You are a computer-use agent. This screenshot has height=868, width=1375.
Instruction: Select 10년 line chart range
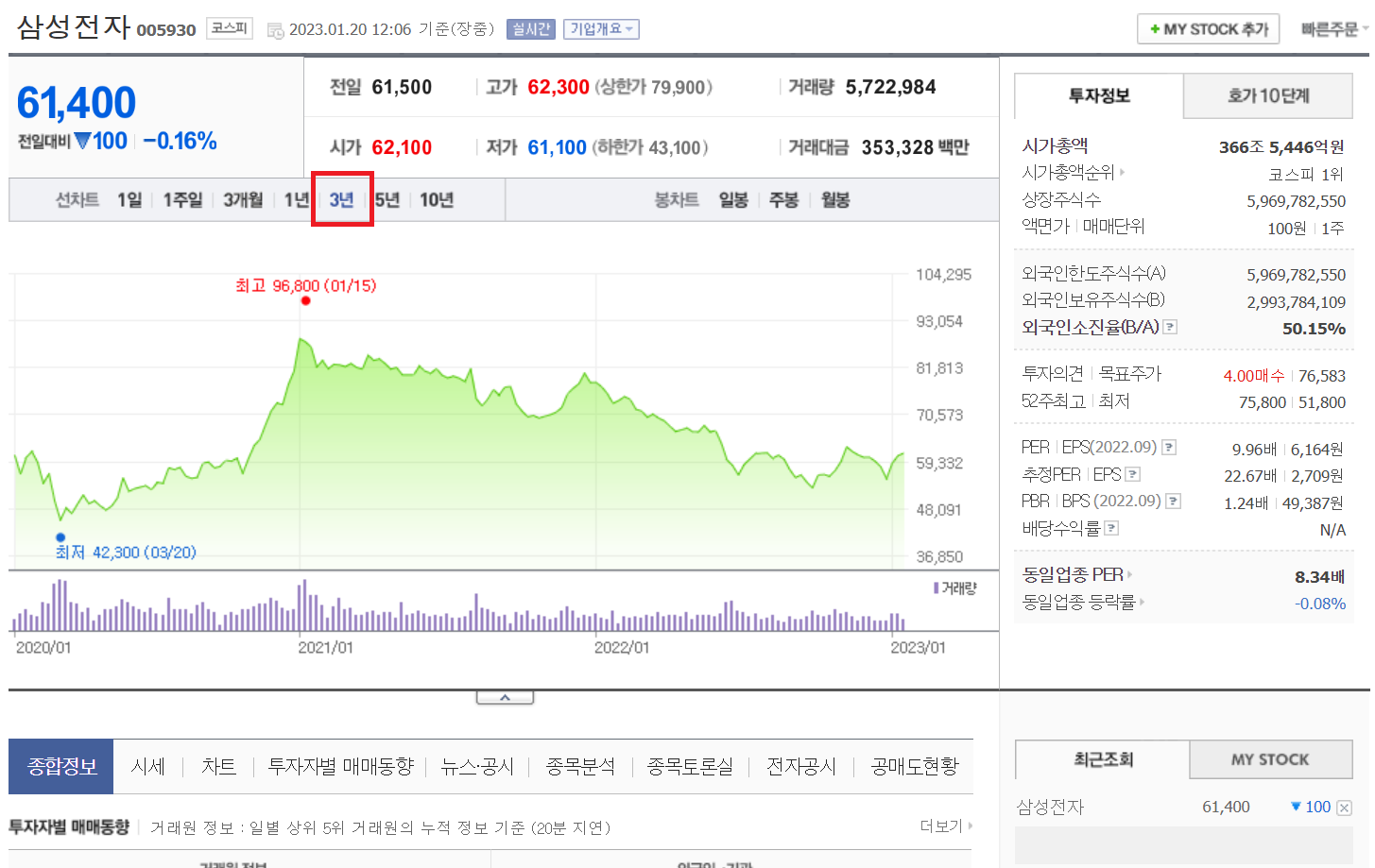(437, 200)
